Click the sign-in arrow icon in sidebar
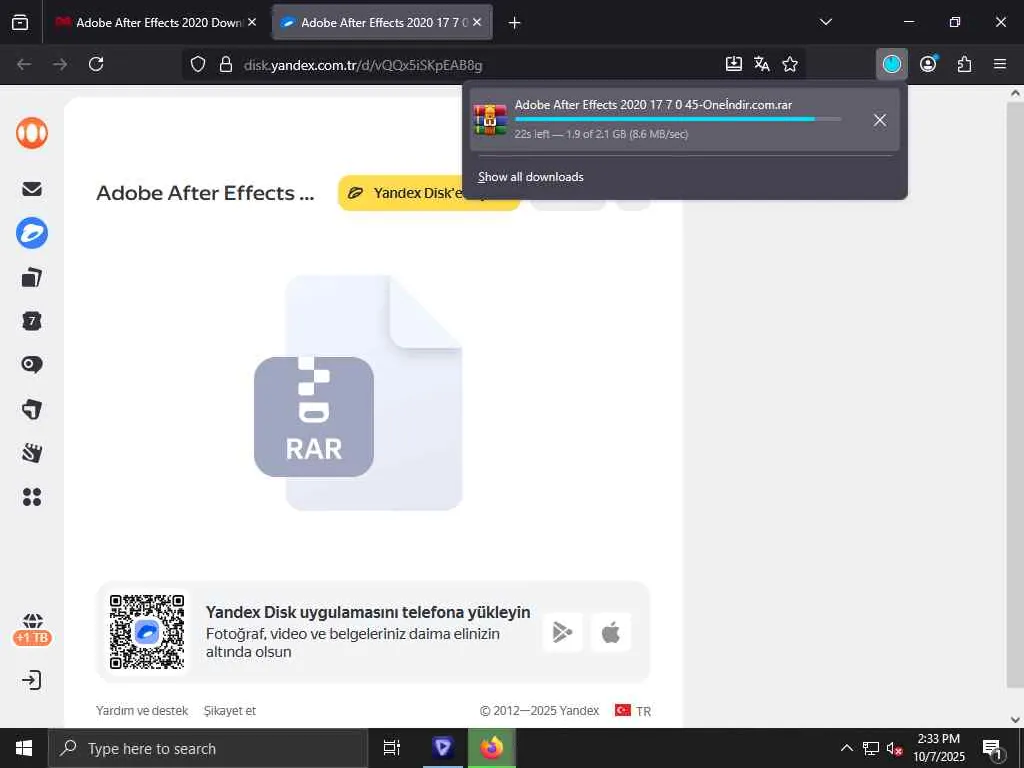 pyautogui.click(x=31, y=680)
